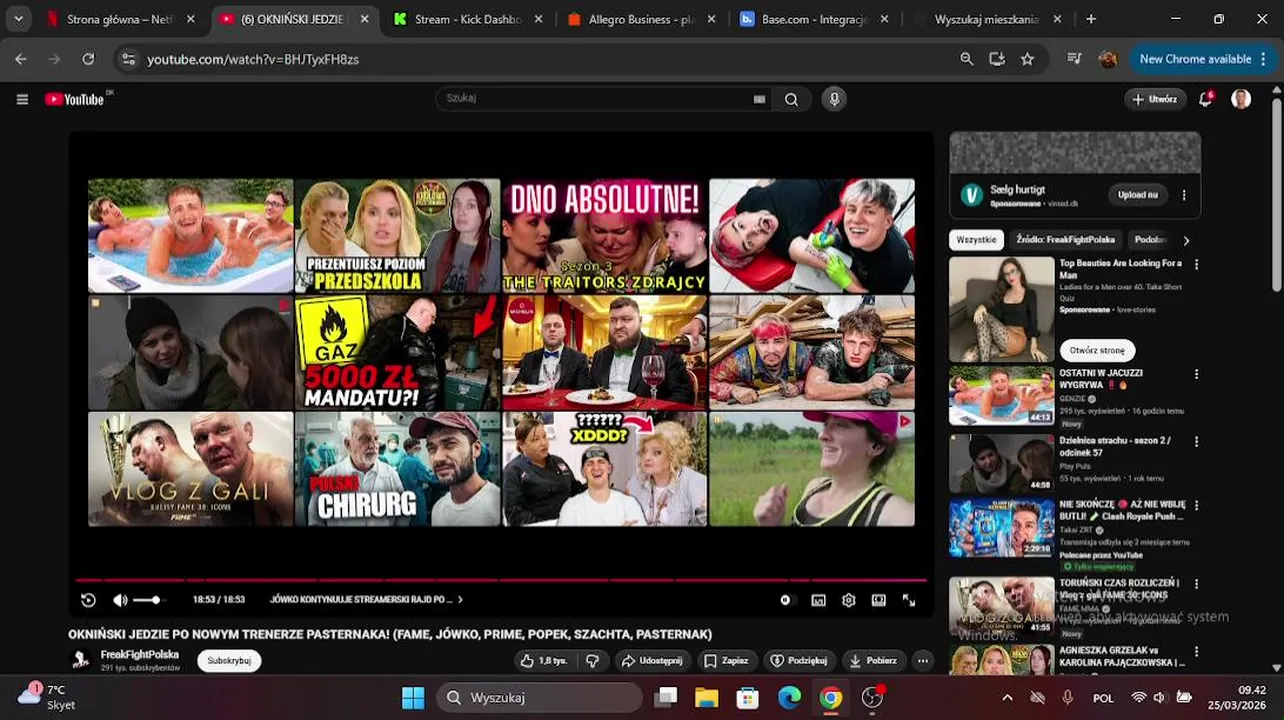Like the video with thumbs up
The height and width of the screenshot is (720, 1284).
tap(544, 661)
